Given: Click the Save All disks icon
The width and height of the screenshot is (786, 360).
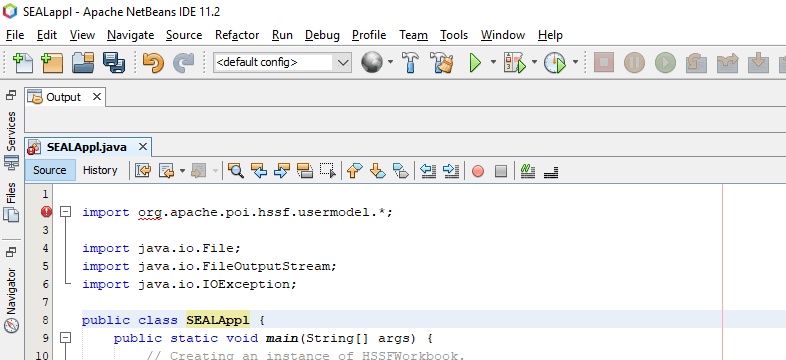Looking at the screenshot, I should click(114, 63).
